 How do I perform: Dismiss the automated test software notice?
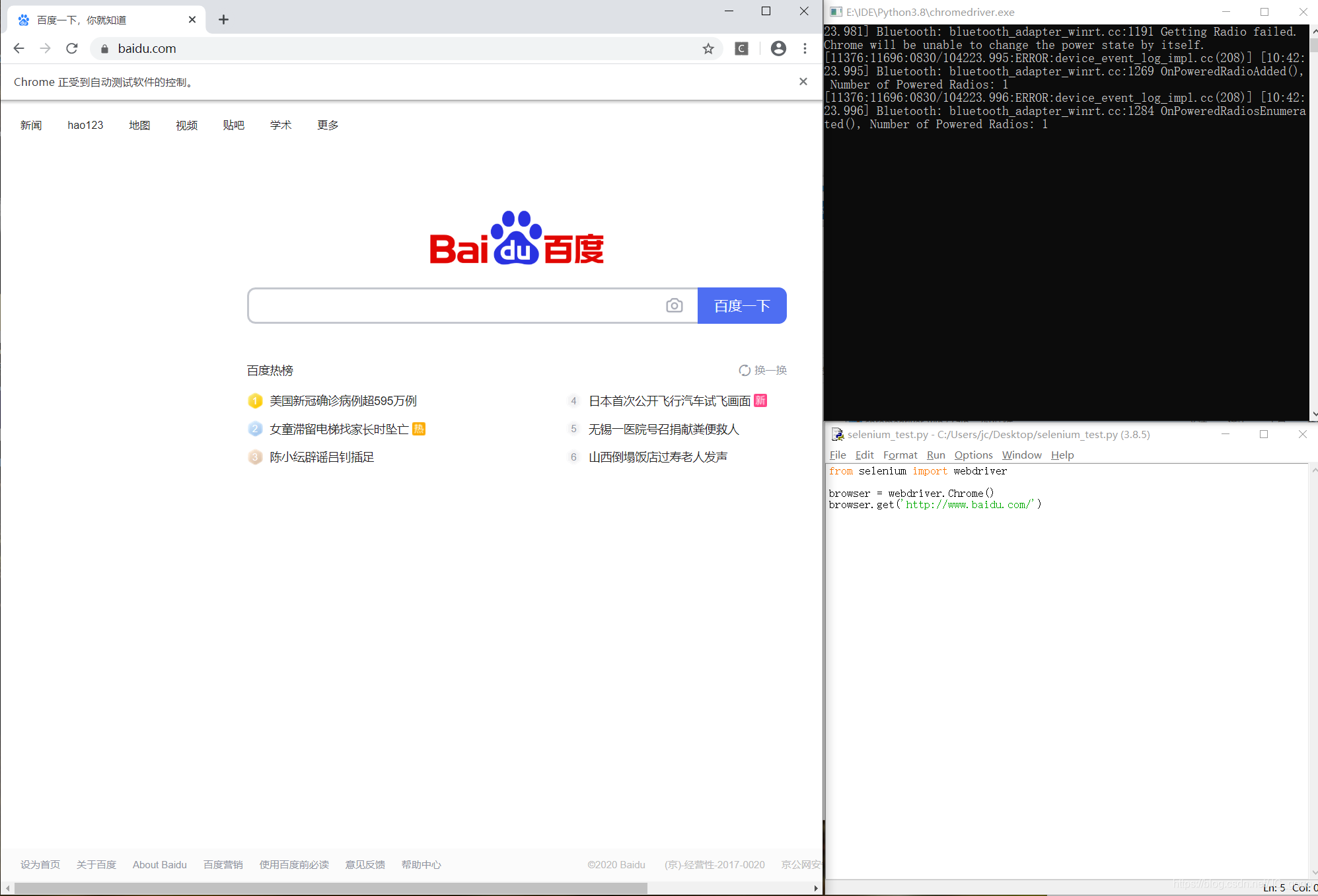[x=803, y=81]
